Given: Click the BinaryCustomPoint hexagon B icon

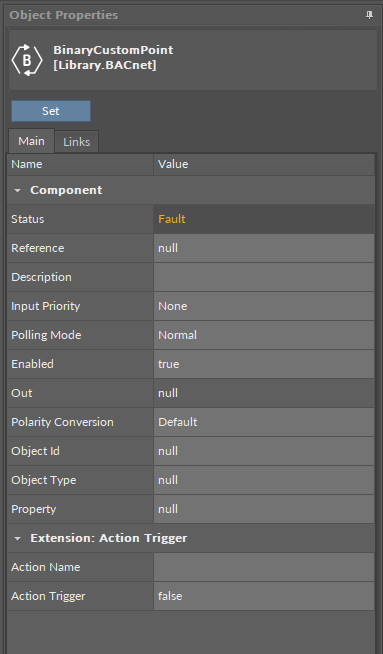Looking at the screenshot, I should click(x=27, y=60).
